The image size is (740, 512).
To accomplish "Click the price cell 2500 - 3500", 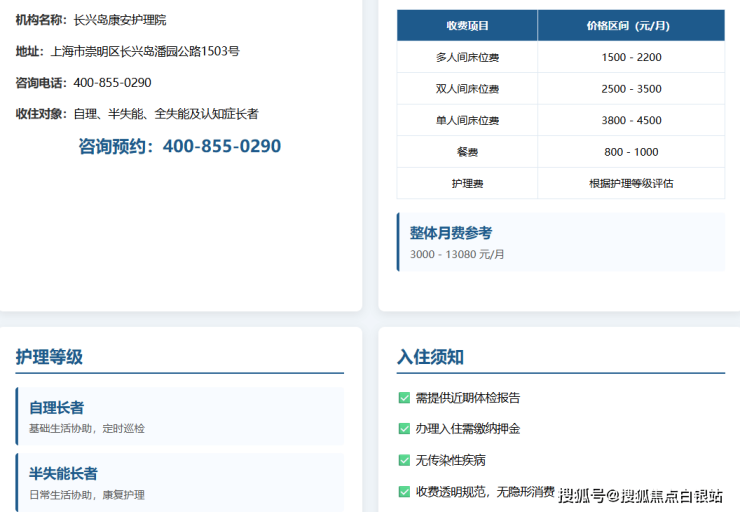I will (x=631, y=89).
